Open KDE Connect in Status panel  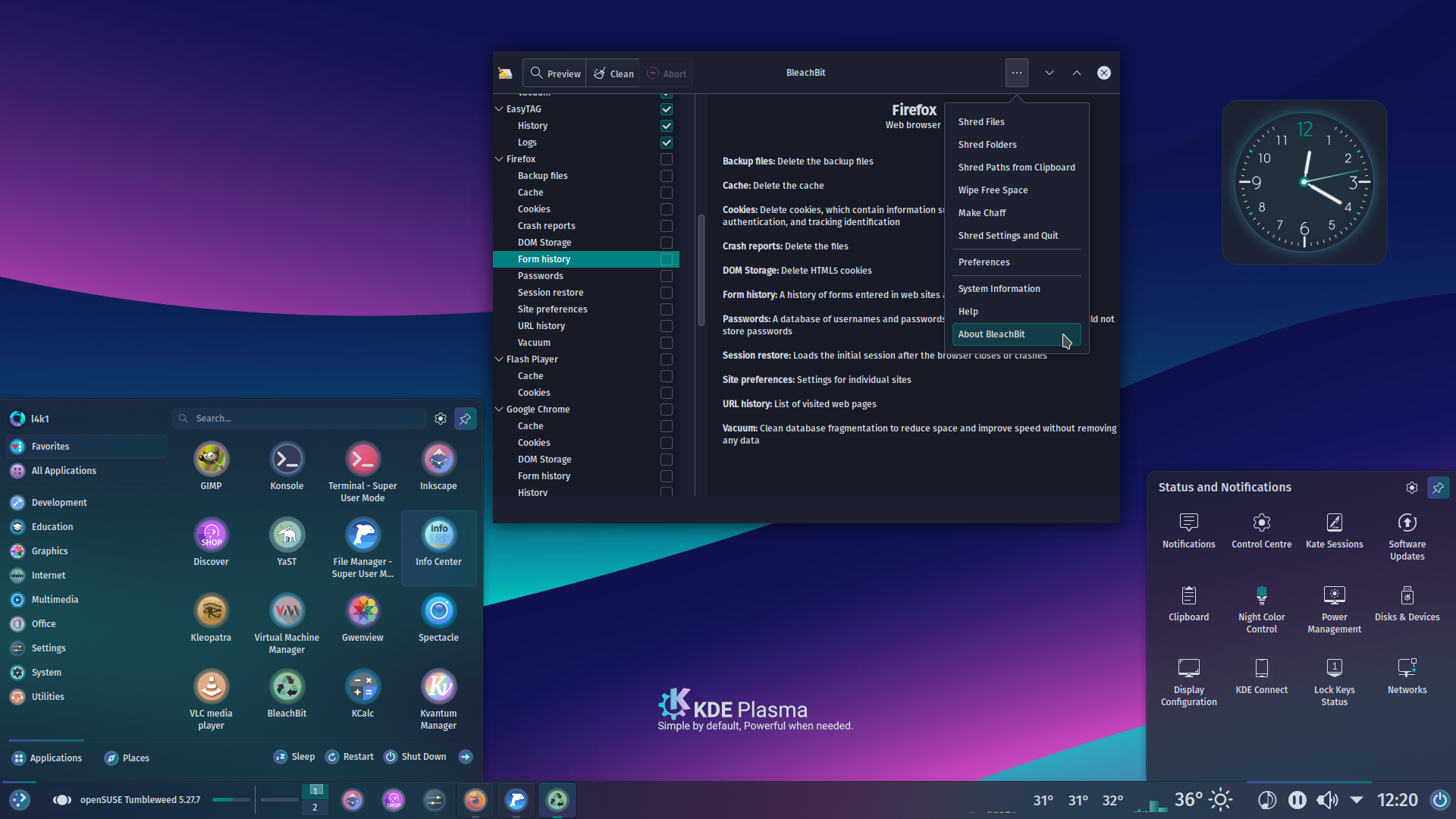1261,676
